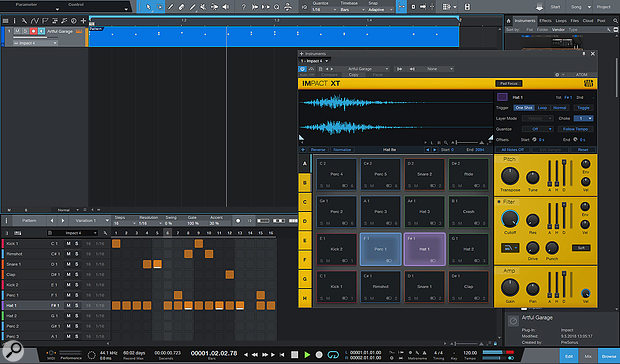
Task: Click the keyboard view icon in pattern editor
Action: pyautogui.click(x=18, y=233)
